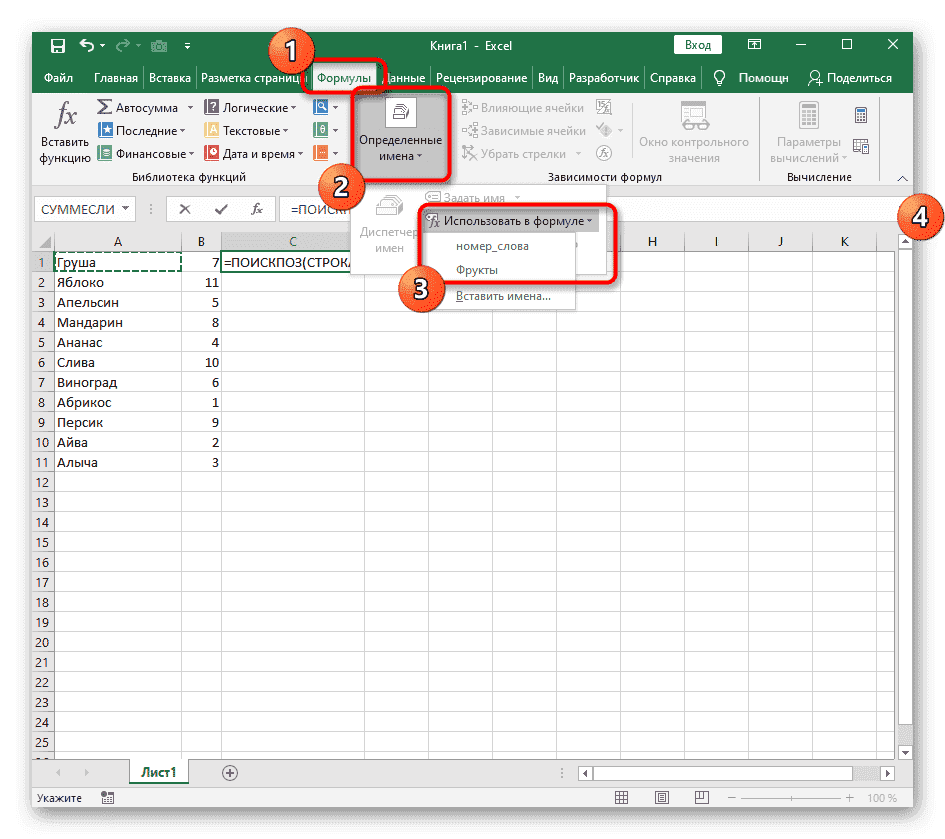Expand the Logical functions dropdown

[294, 108]
